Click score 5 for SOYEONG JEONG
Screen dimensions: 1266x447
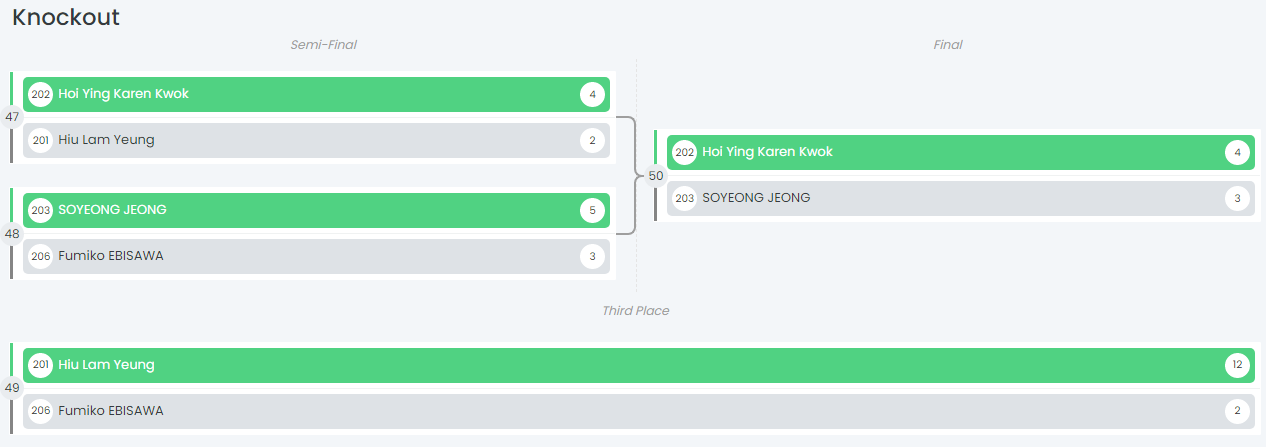tap(592, 211)
